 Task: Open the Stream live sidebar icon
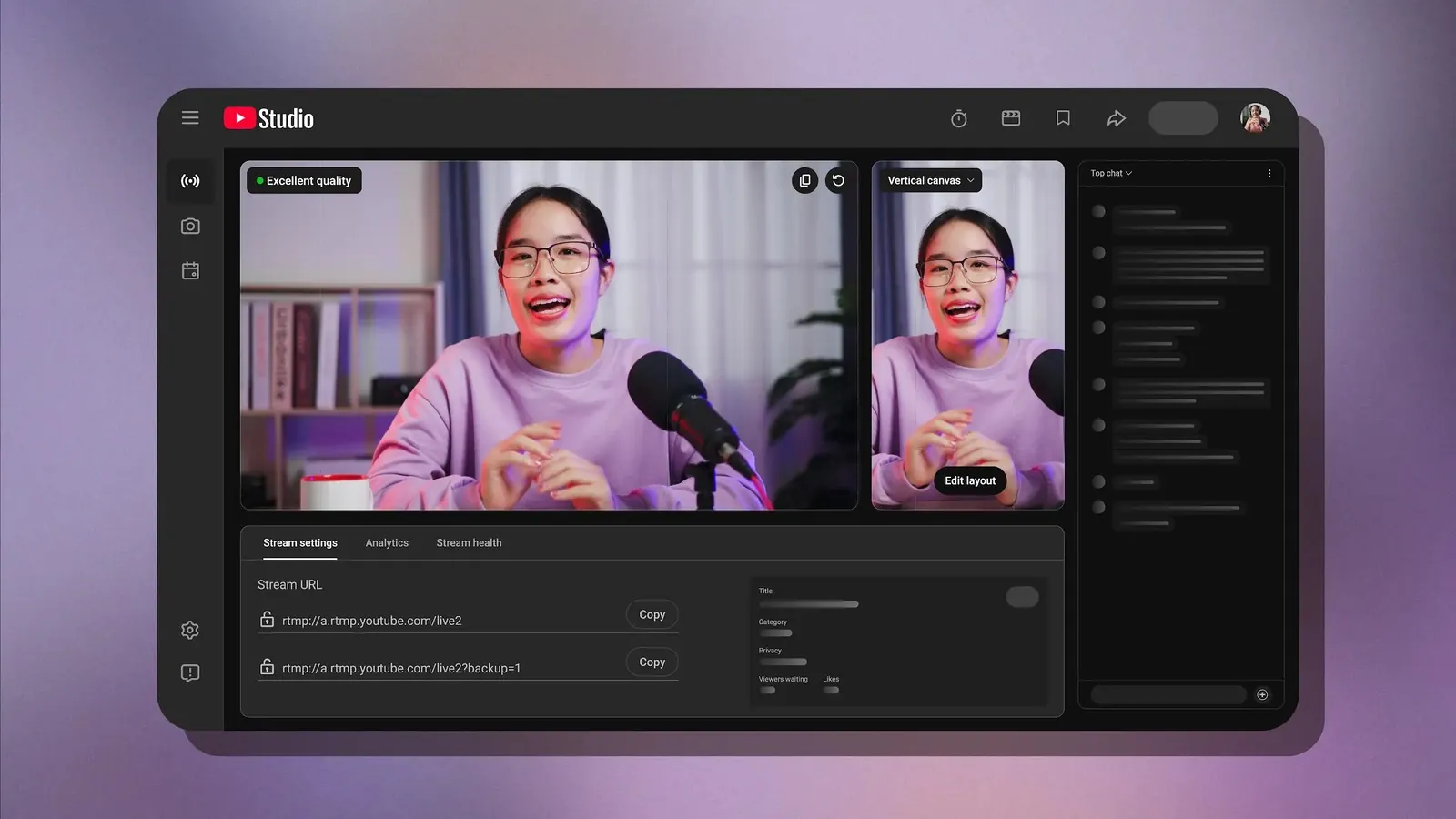[190, 181]
